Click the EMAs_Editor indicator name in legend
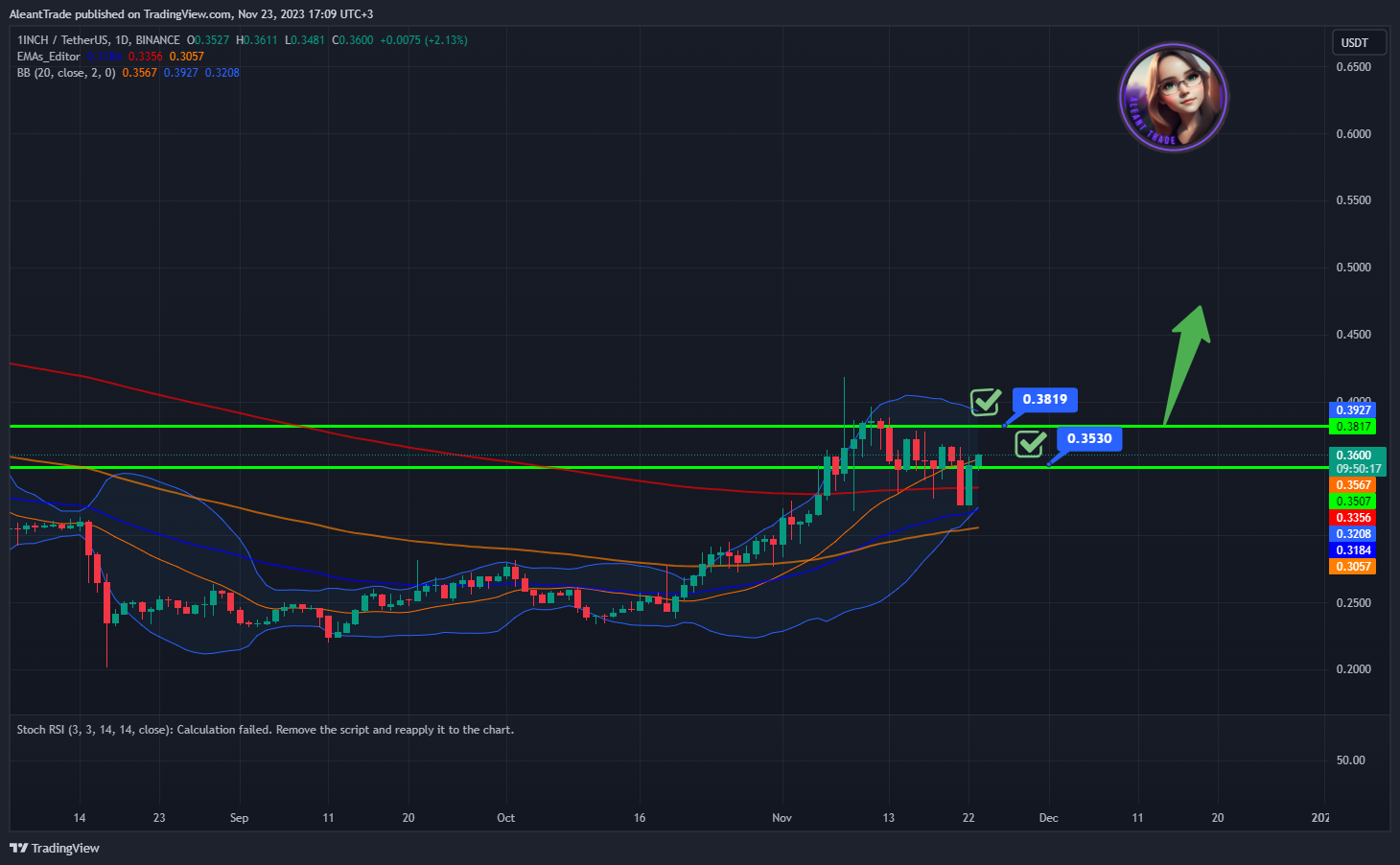 point(49,57)
